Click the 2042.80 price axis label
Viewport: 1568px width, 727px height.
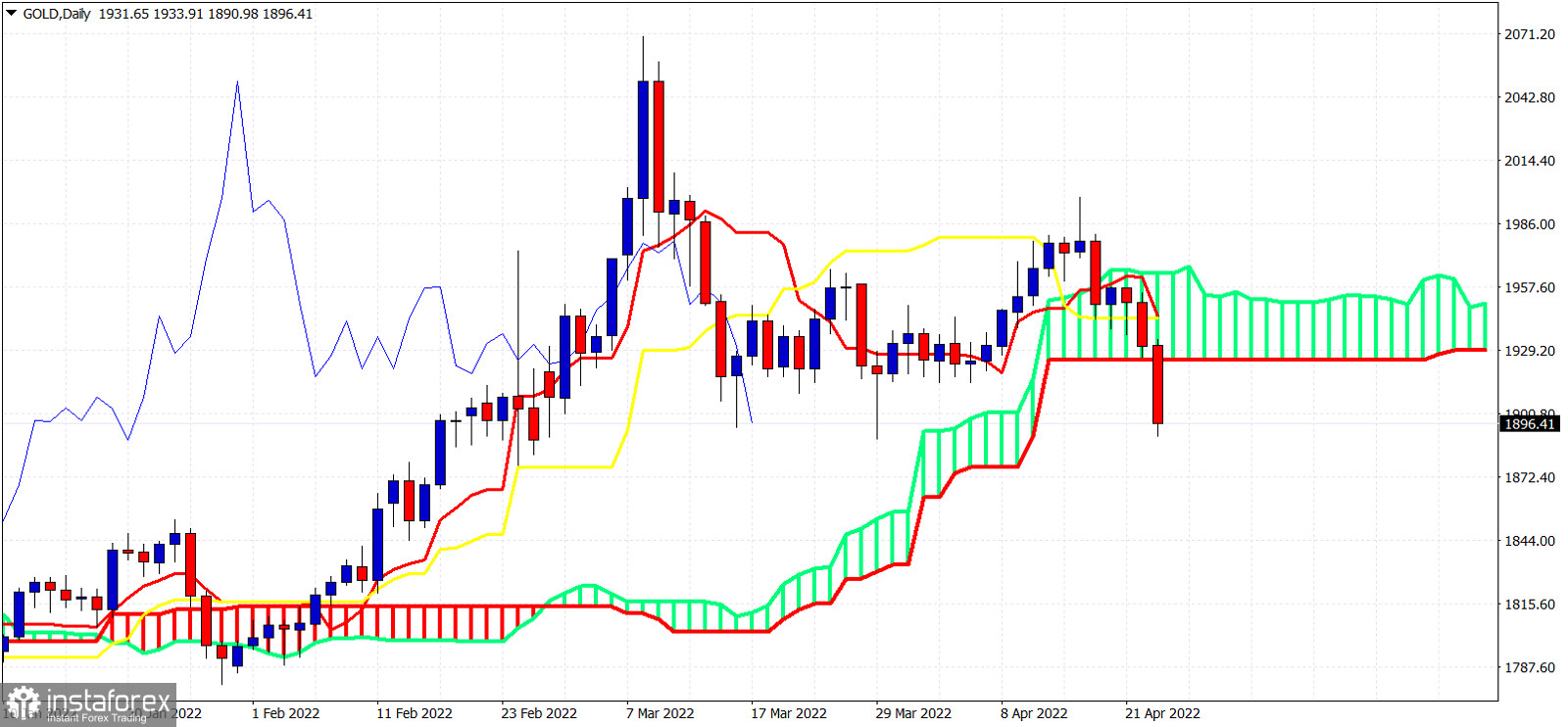[1530, 98]
